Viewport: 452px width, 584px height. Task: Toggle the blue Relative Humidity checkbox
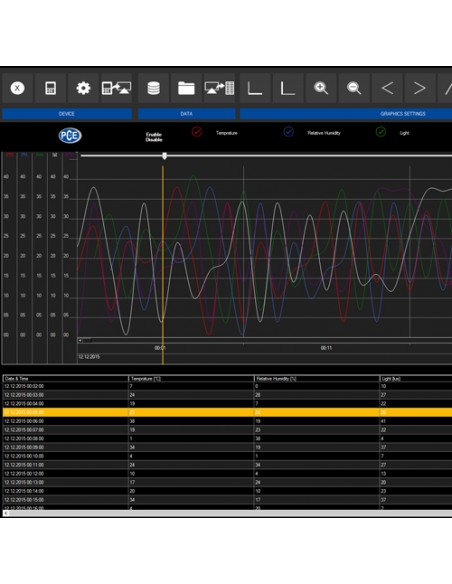(289, 132)
